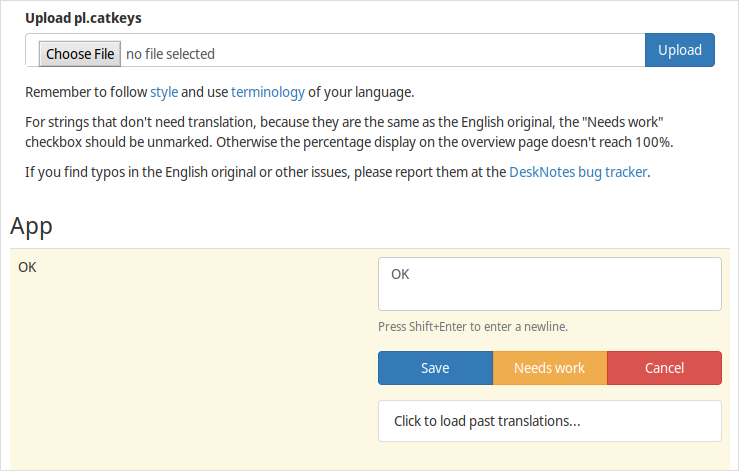
Task: Click the App section heading
Action: click(31, 226)
